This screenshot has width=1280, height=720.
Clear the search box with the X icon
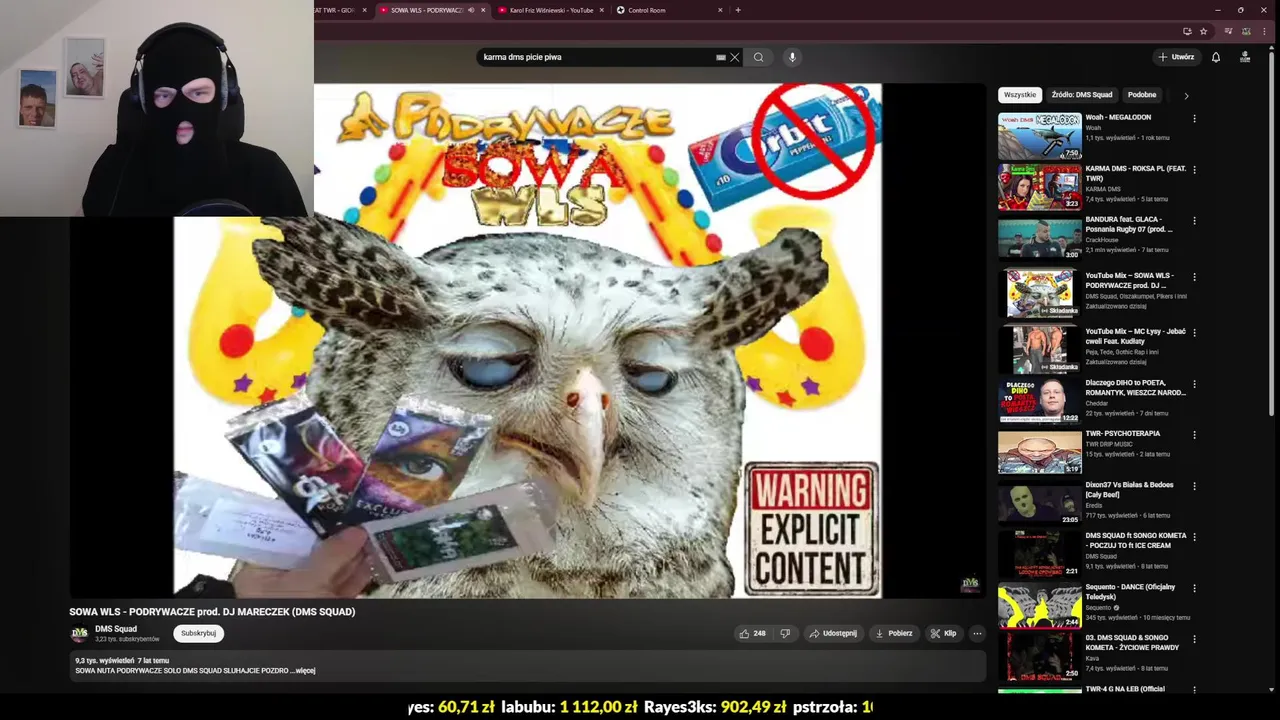[734, 57]
